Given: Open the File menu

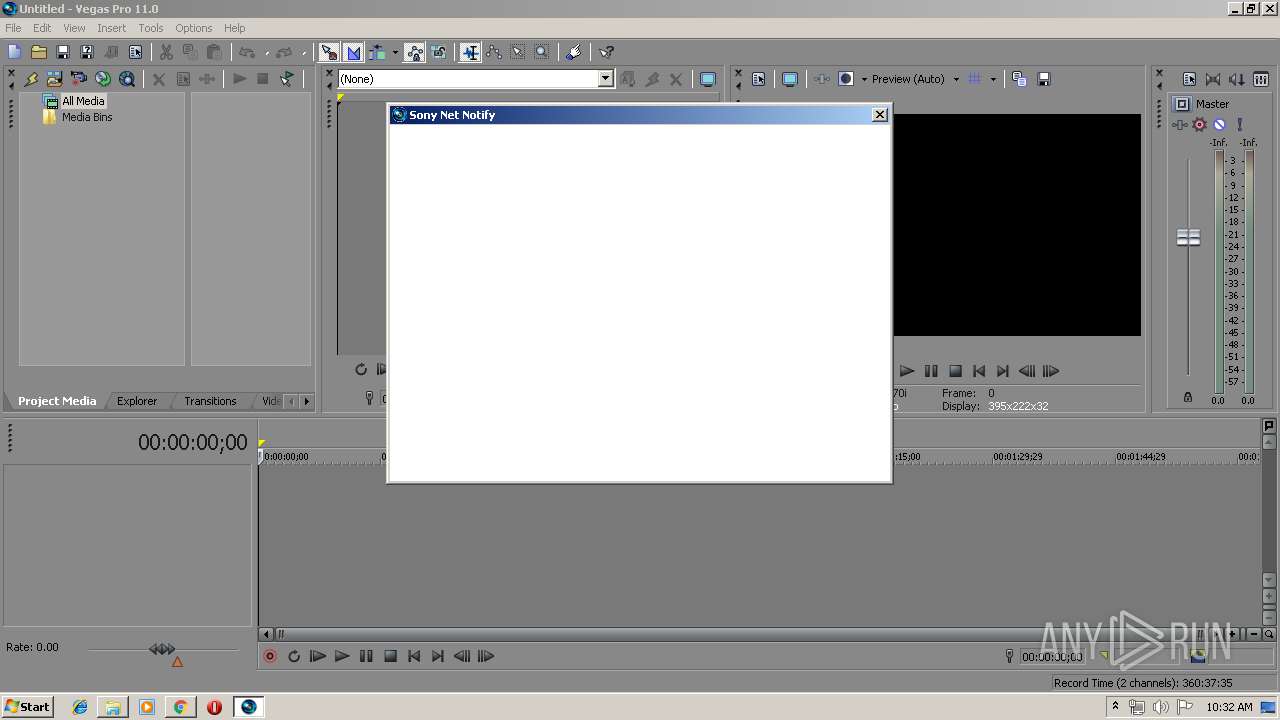Looking at the screenshot, I should 13,28.
